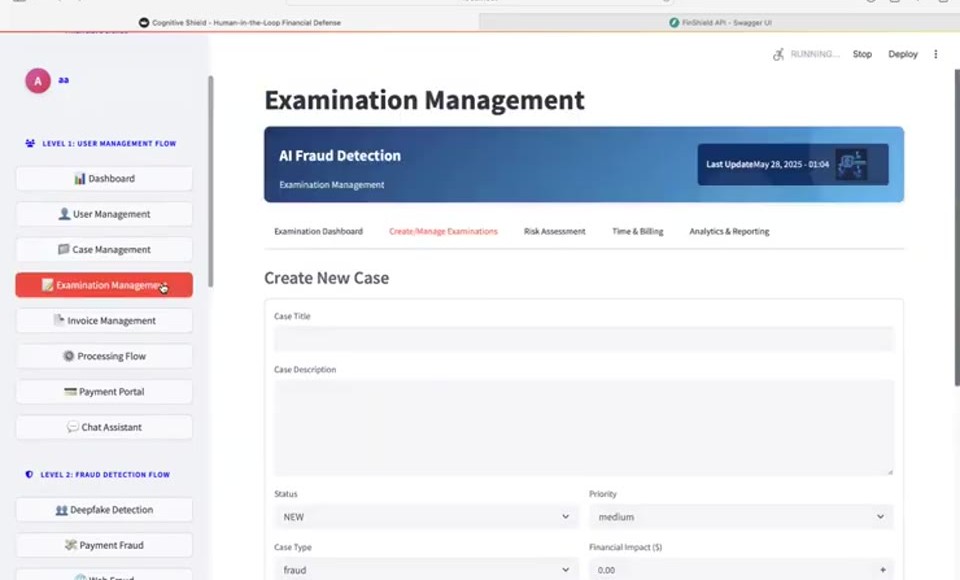960x580 pixels.
Task: Open the Priority dropdown set to medium
Action: pos(741,517)
